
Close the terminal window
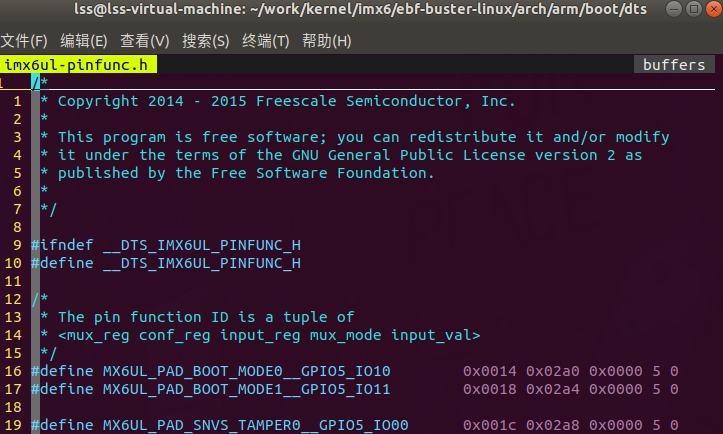tap(714, 9)
